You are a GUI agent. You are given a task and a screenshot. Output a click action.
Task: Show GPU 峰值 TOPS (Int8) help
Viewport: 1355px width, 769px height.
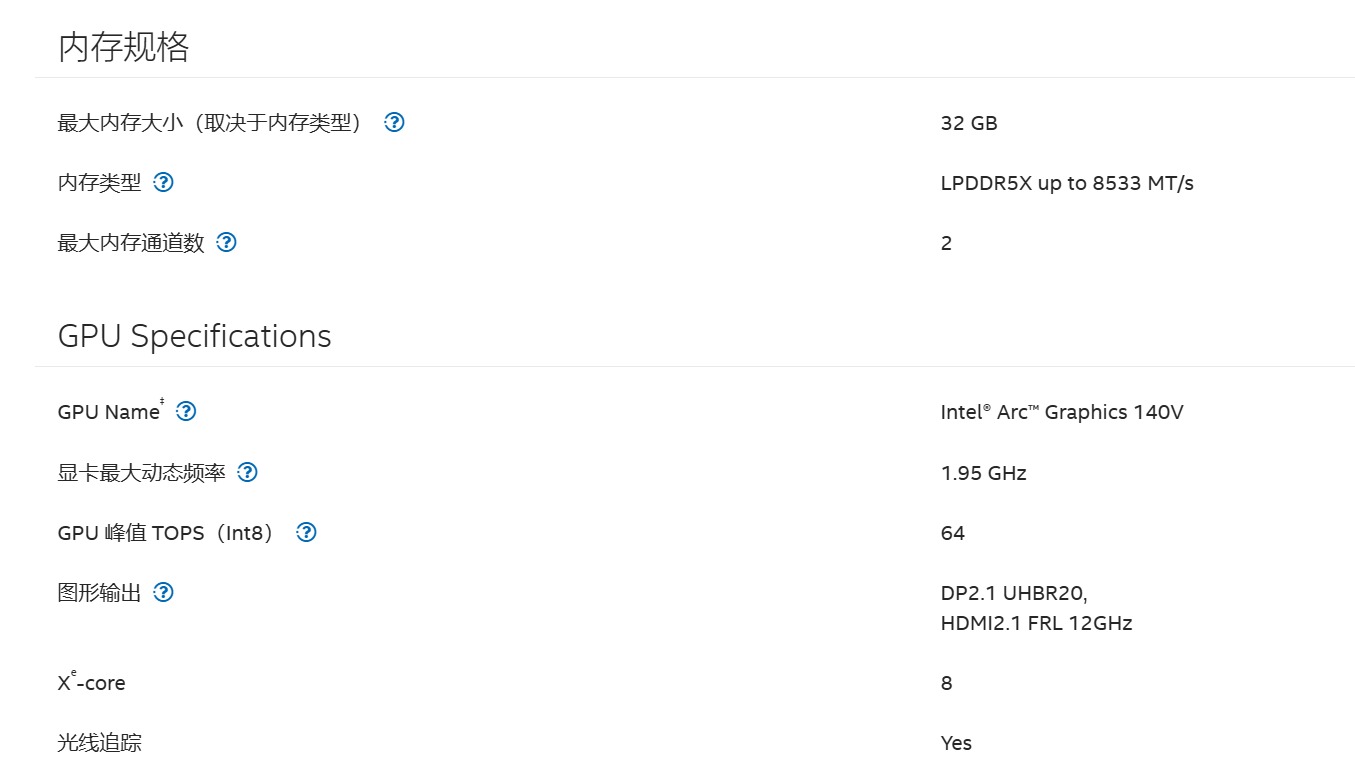[307, 533]
